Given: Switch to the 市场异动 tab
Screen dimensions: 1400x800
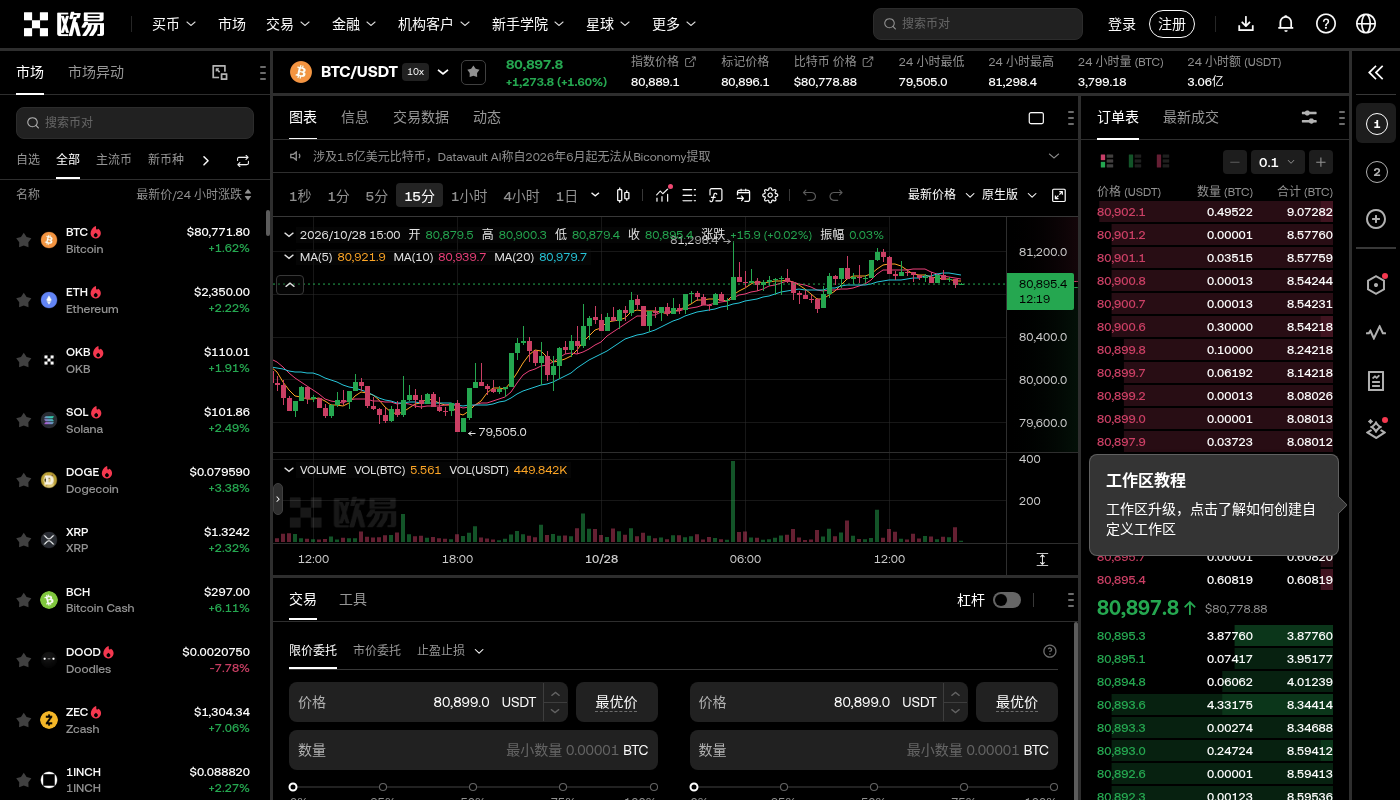Looking at the screenshot, I should click(x=96, y=72).
